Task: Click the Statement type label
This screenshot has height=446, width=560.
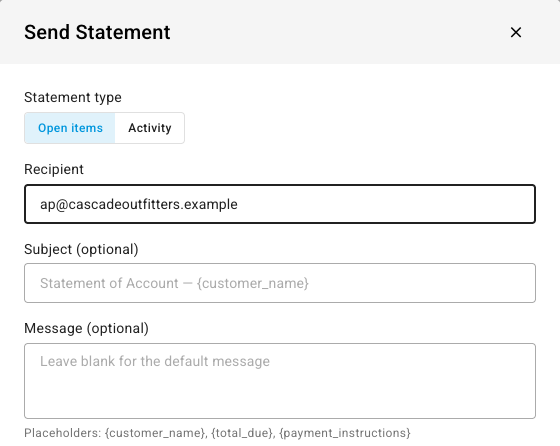Action: [73, 97]
